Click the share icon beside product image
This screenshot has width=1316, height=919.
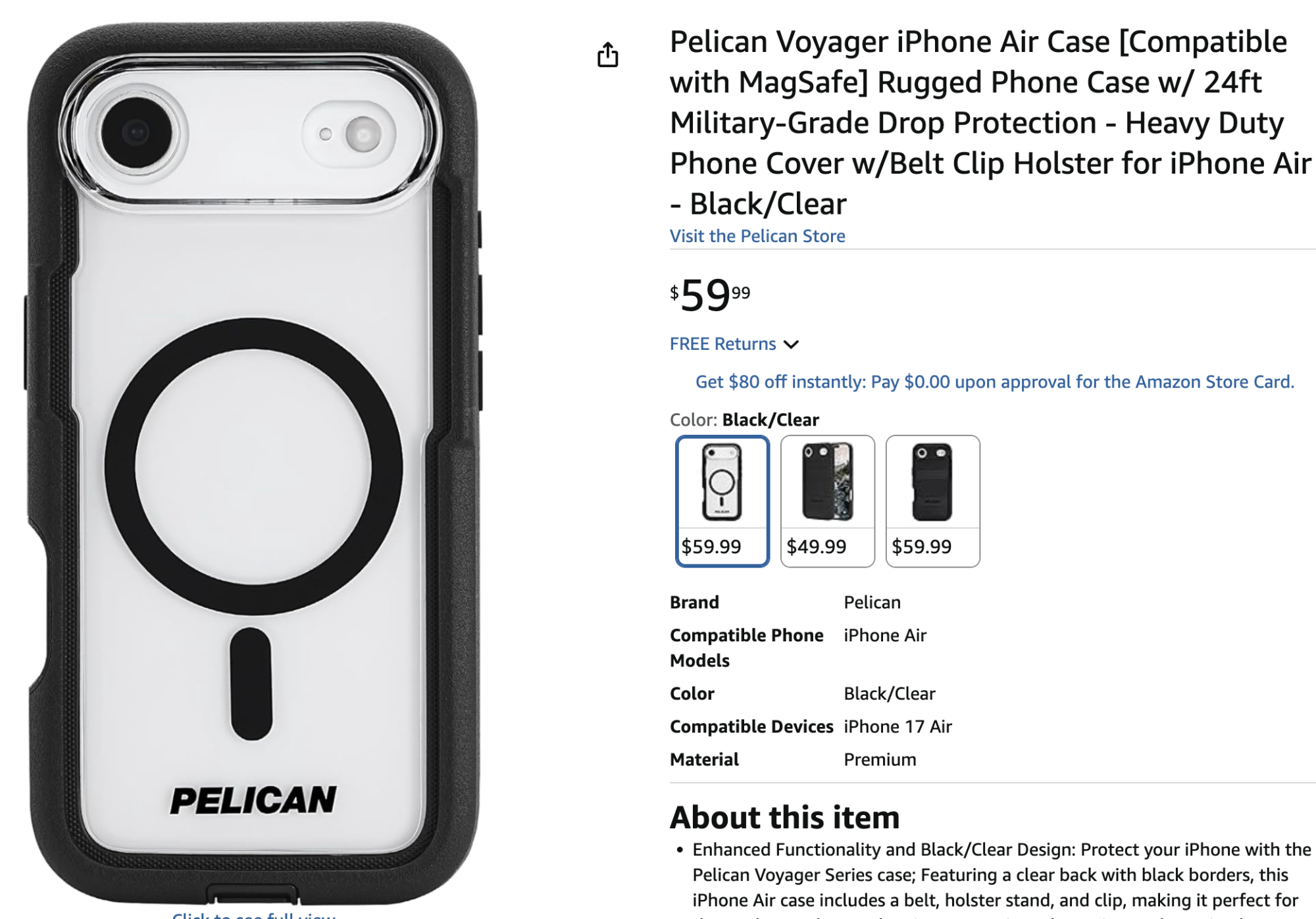click(x=607, y=55)
